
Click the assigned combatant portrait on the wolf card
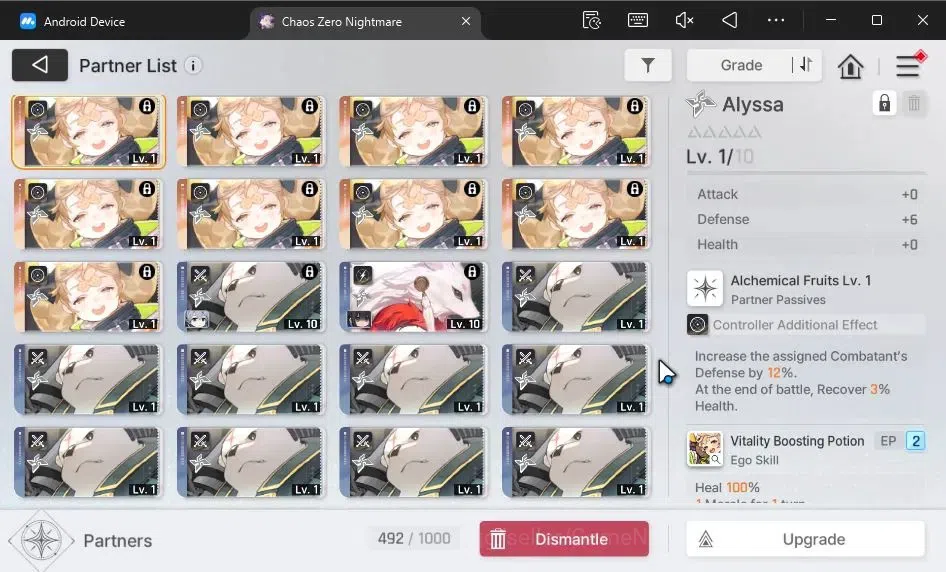click(x=359, y=319)
